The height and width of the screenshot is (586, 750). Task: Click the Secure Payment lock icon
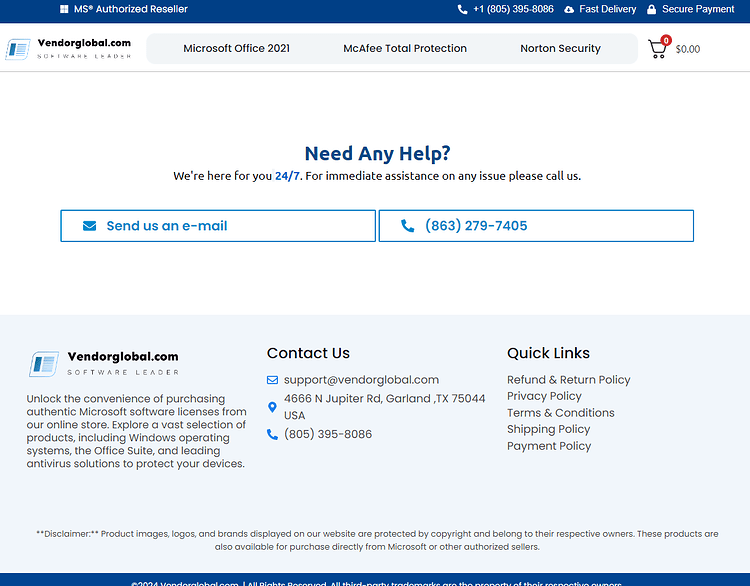(651, 9)
